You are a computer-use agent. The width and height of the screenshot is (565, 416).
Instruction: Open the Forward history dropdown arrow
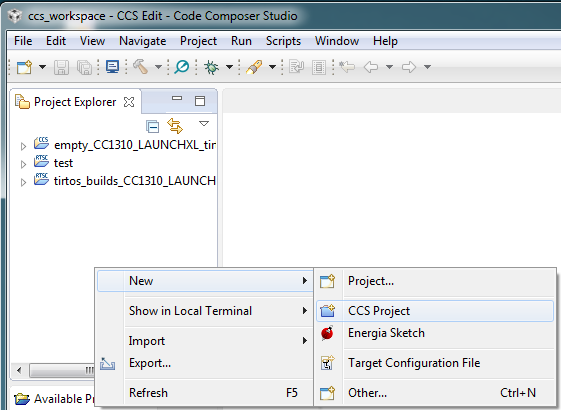pos(427,67)
